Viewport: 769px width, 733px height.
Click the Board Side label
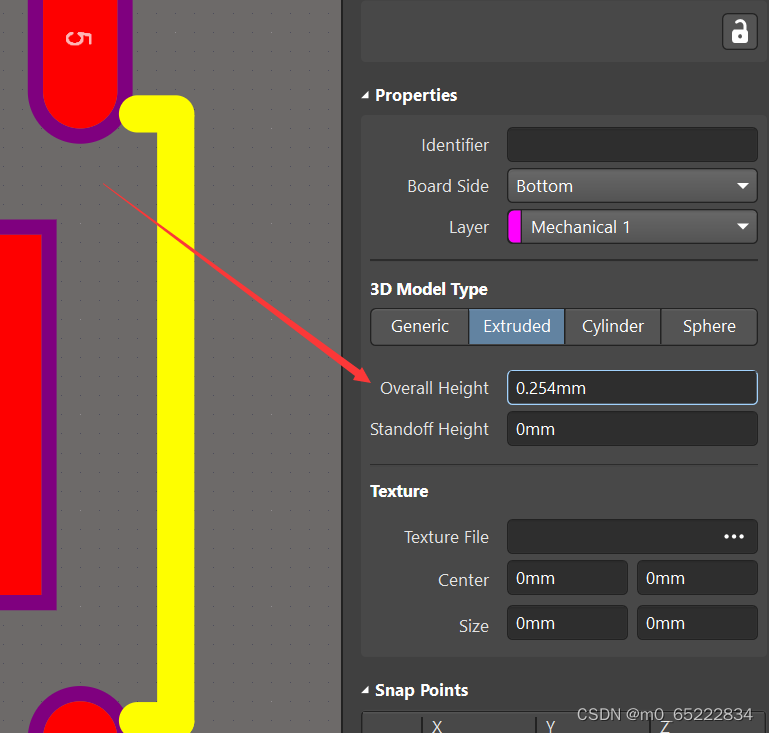[448, 186]
